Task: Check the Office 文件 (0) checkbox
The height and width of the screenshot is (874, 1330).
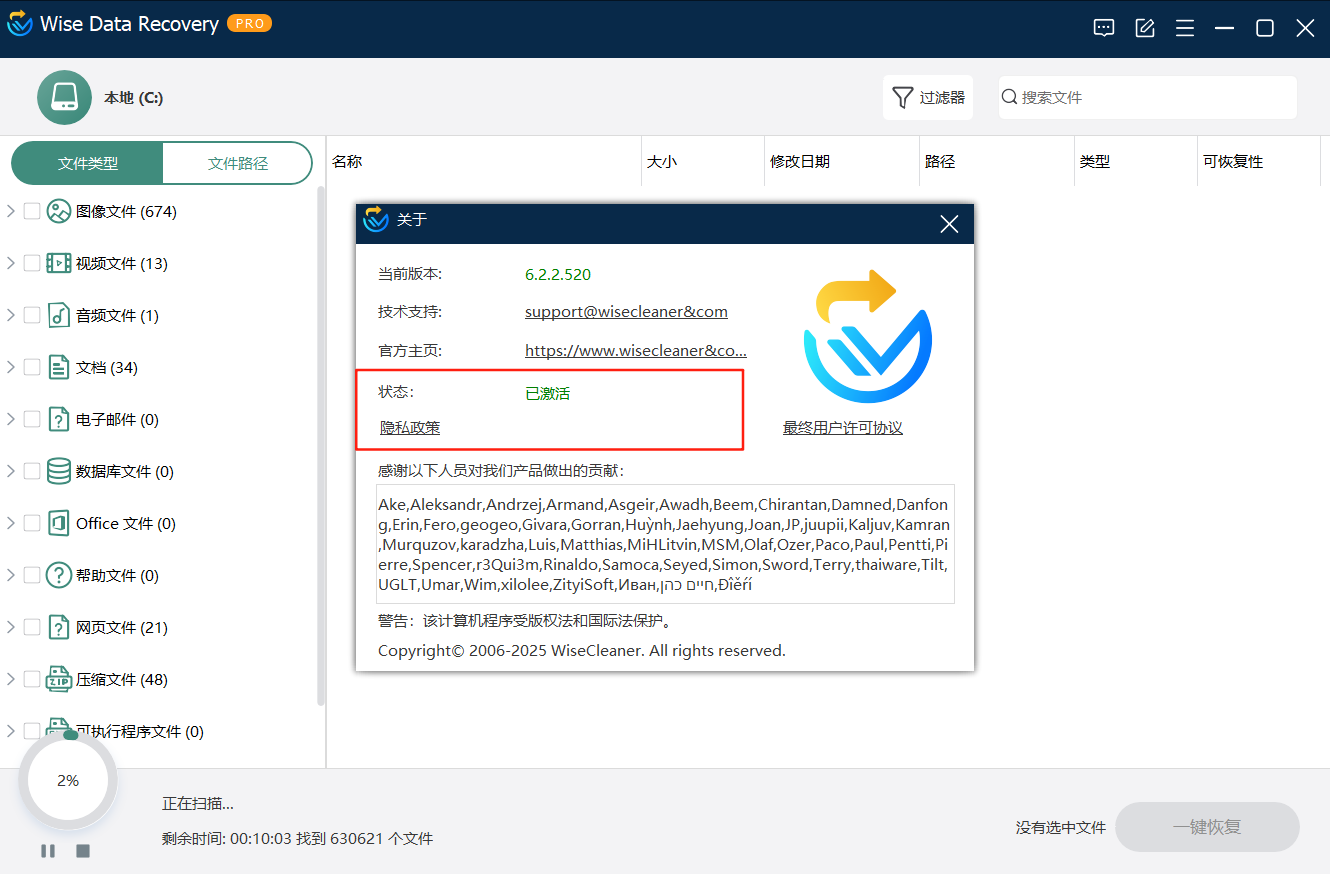Action: [x=32, y=523]
